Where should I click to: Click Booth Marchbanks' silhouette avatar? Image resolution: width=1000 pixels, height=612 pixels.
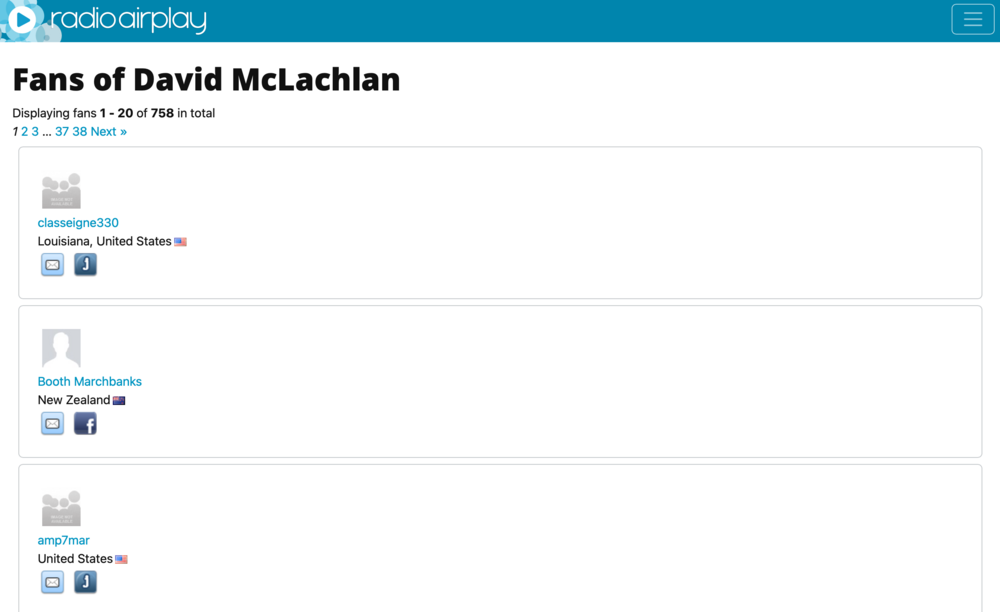tap(61, 348)
